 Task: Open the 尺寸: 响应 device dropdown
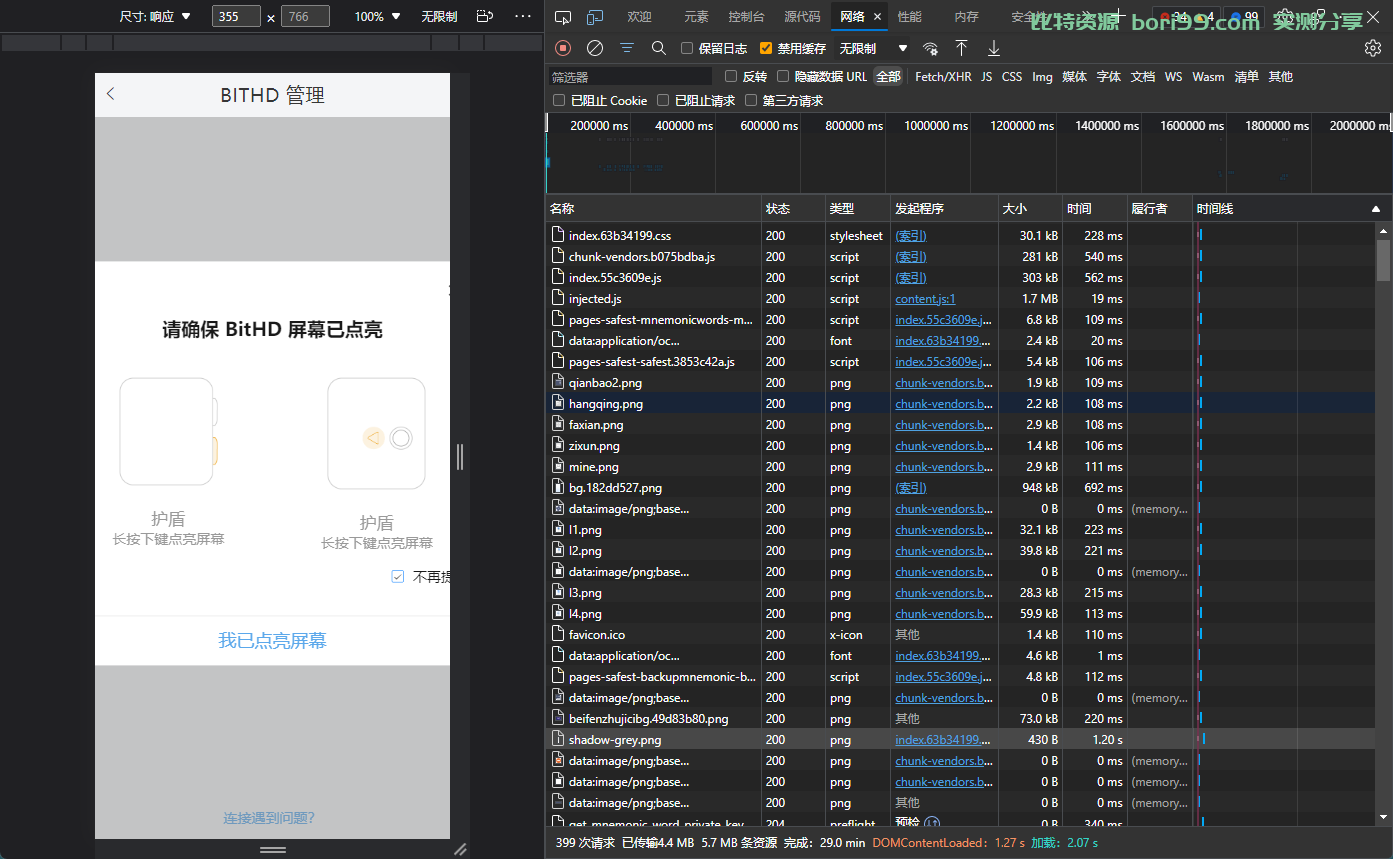coord(155,16)
